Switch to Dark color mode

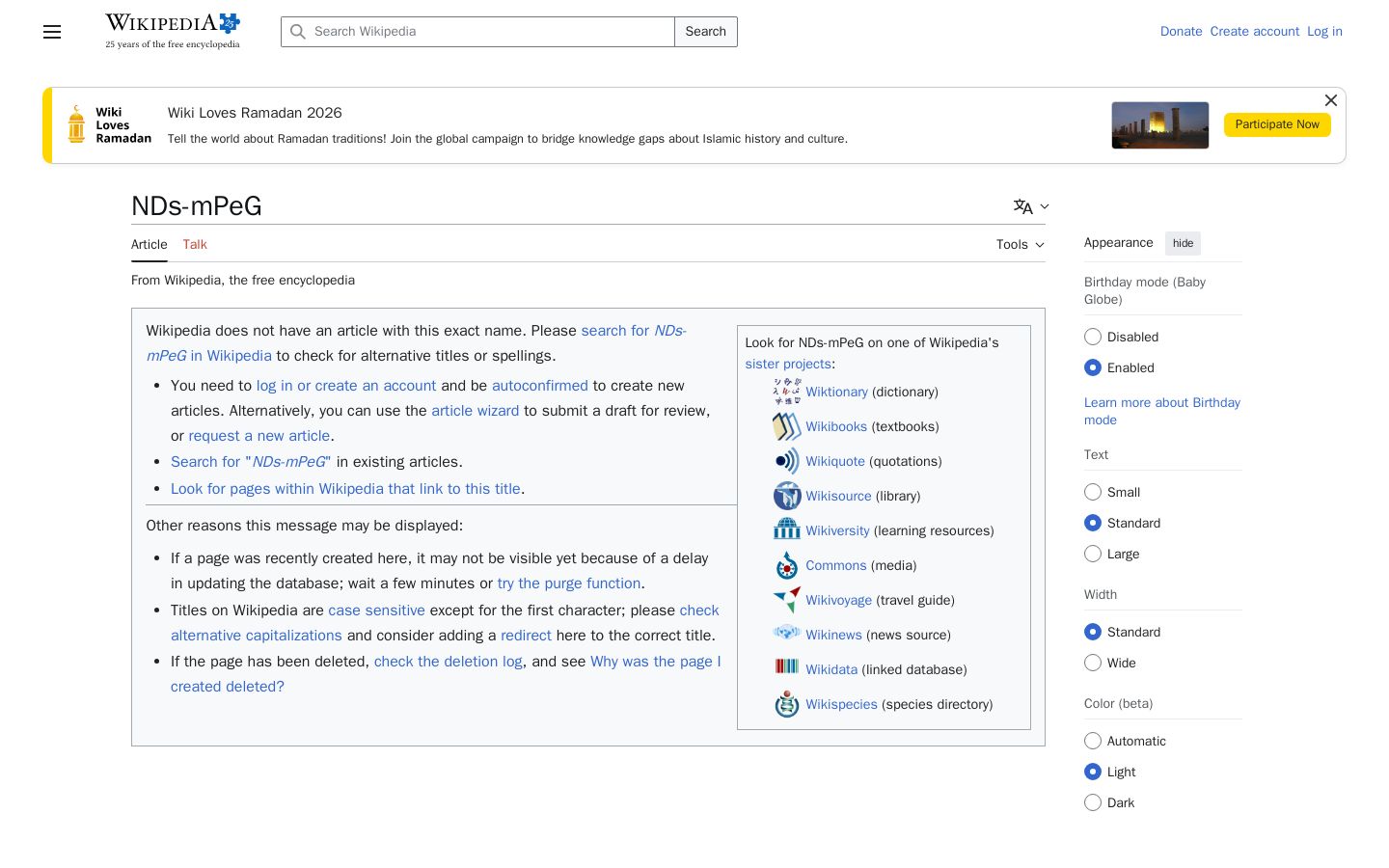tap(1093, 802)
